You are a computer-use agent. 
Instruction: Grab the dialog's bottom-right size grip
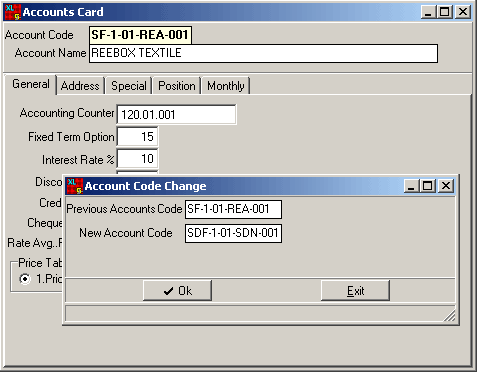coord(450,316)
